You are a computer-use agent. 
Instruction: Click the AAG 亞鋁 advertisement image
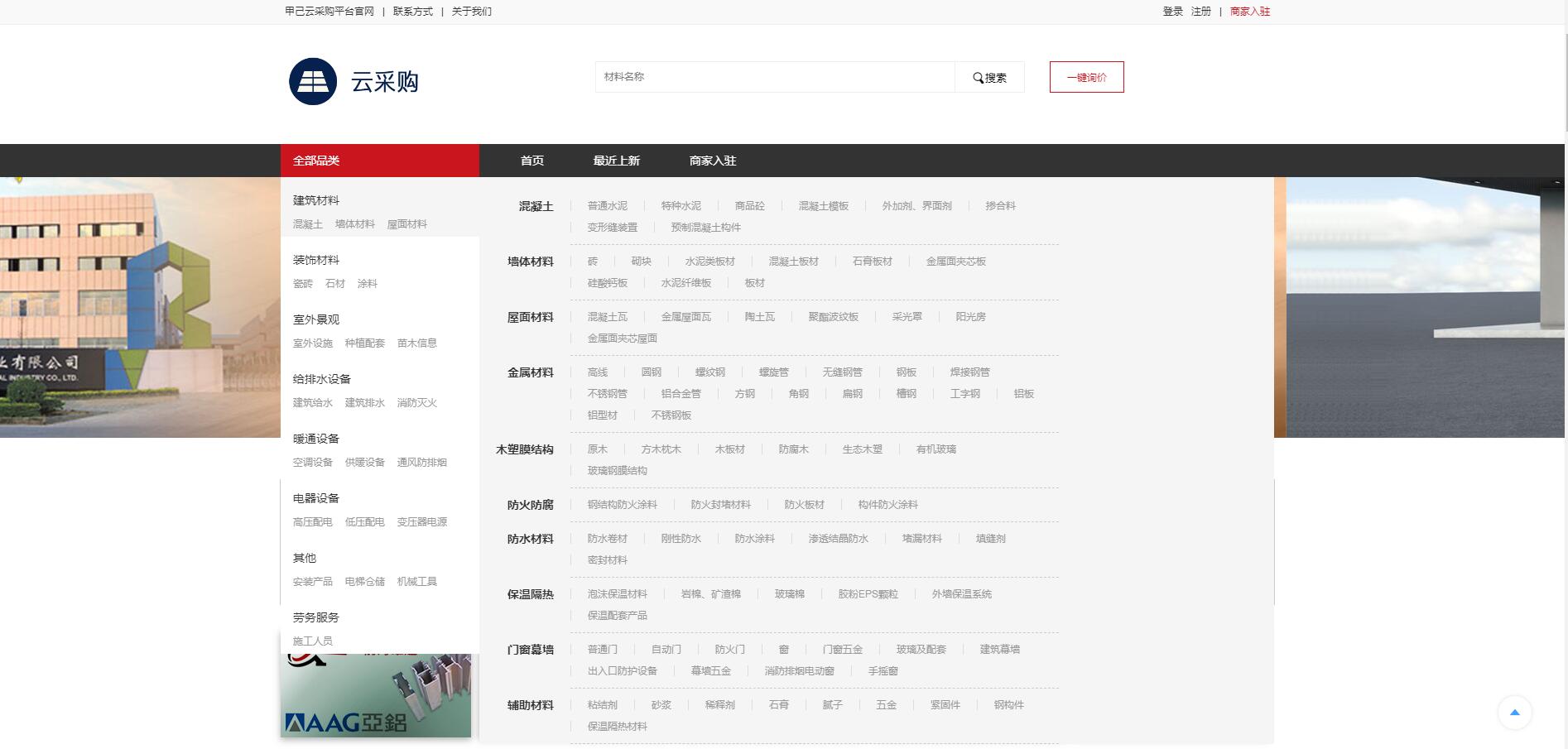[x=376, y=696]
